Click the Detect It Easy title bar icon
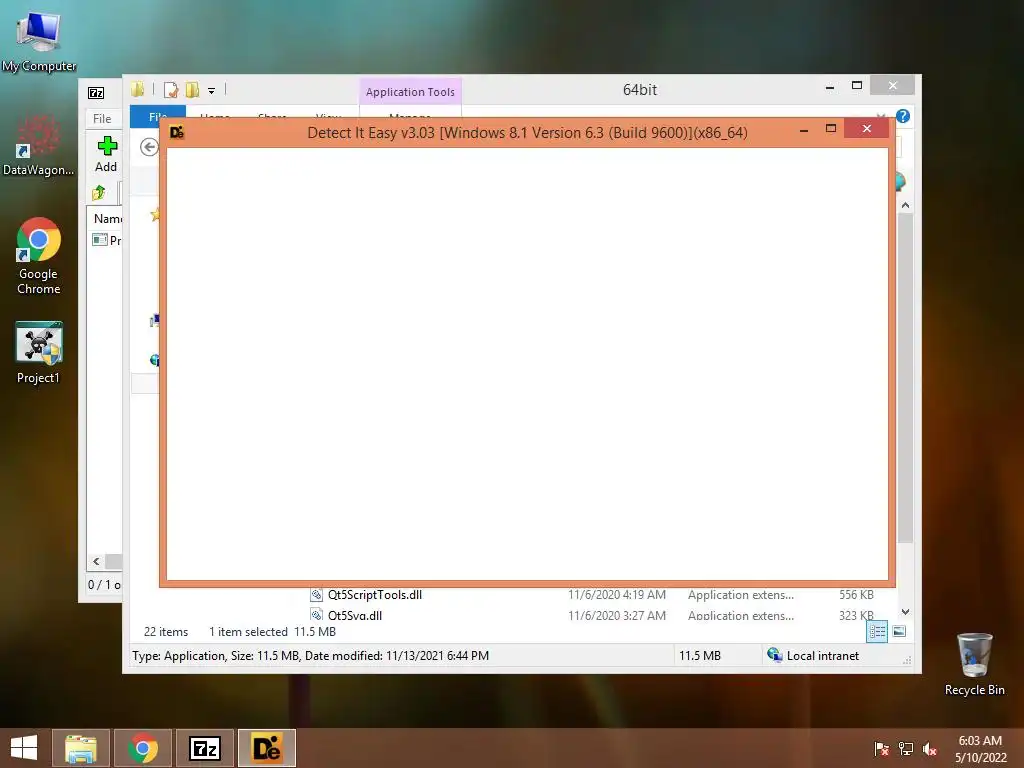 pos(177,133)
